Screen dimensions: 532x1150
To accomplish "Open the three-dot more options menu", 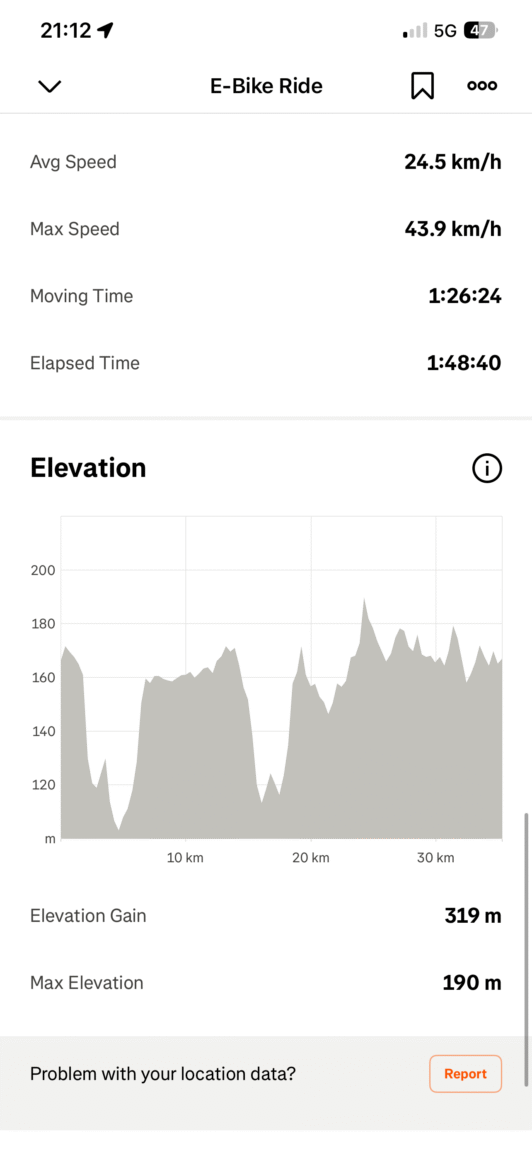I will click(482, 86).
